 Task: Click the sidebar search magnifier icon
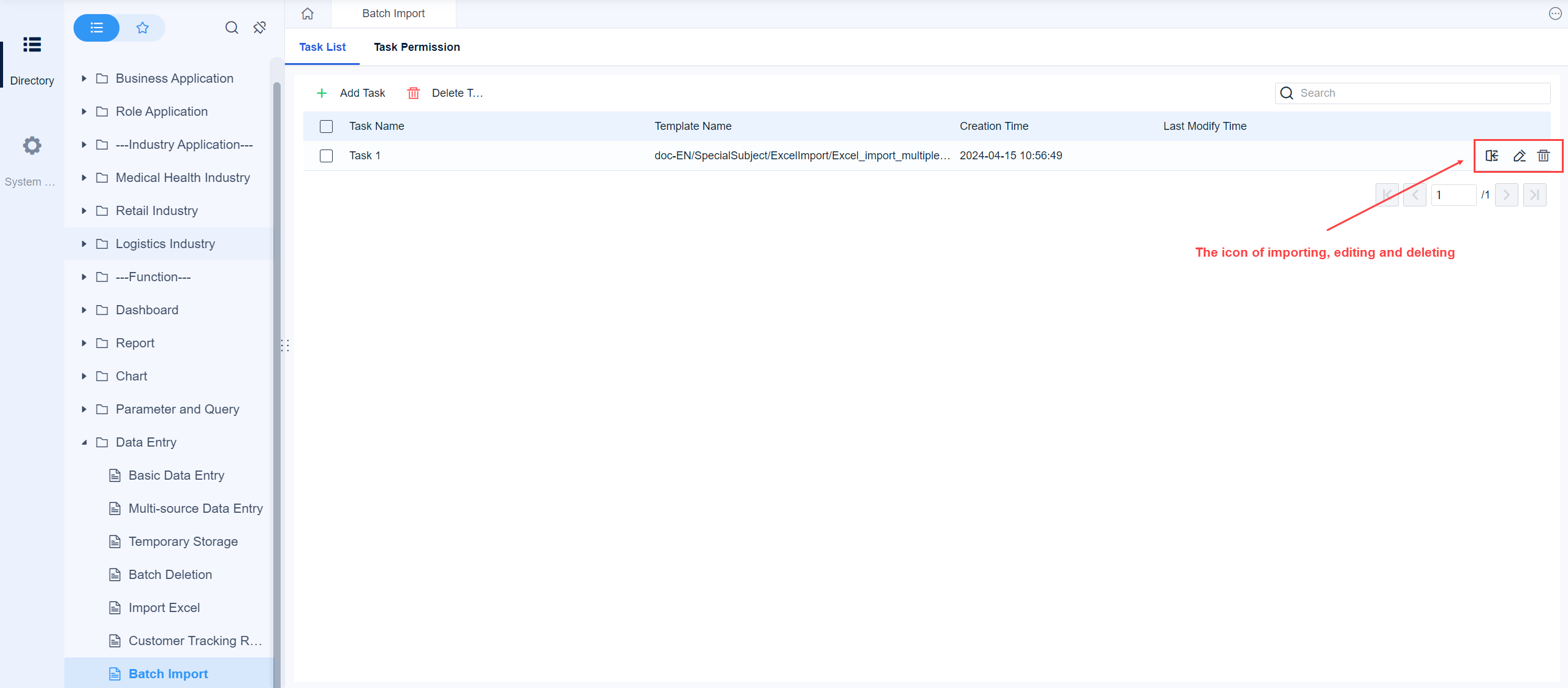point(232,28)
